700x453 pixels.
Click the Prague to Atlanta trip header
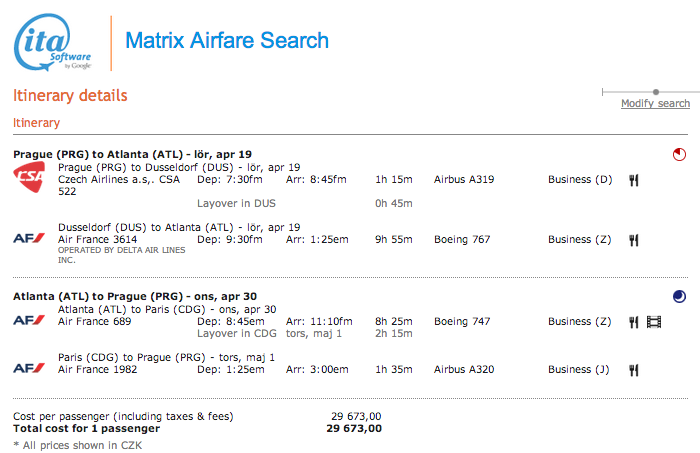tap(133, 154)
